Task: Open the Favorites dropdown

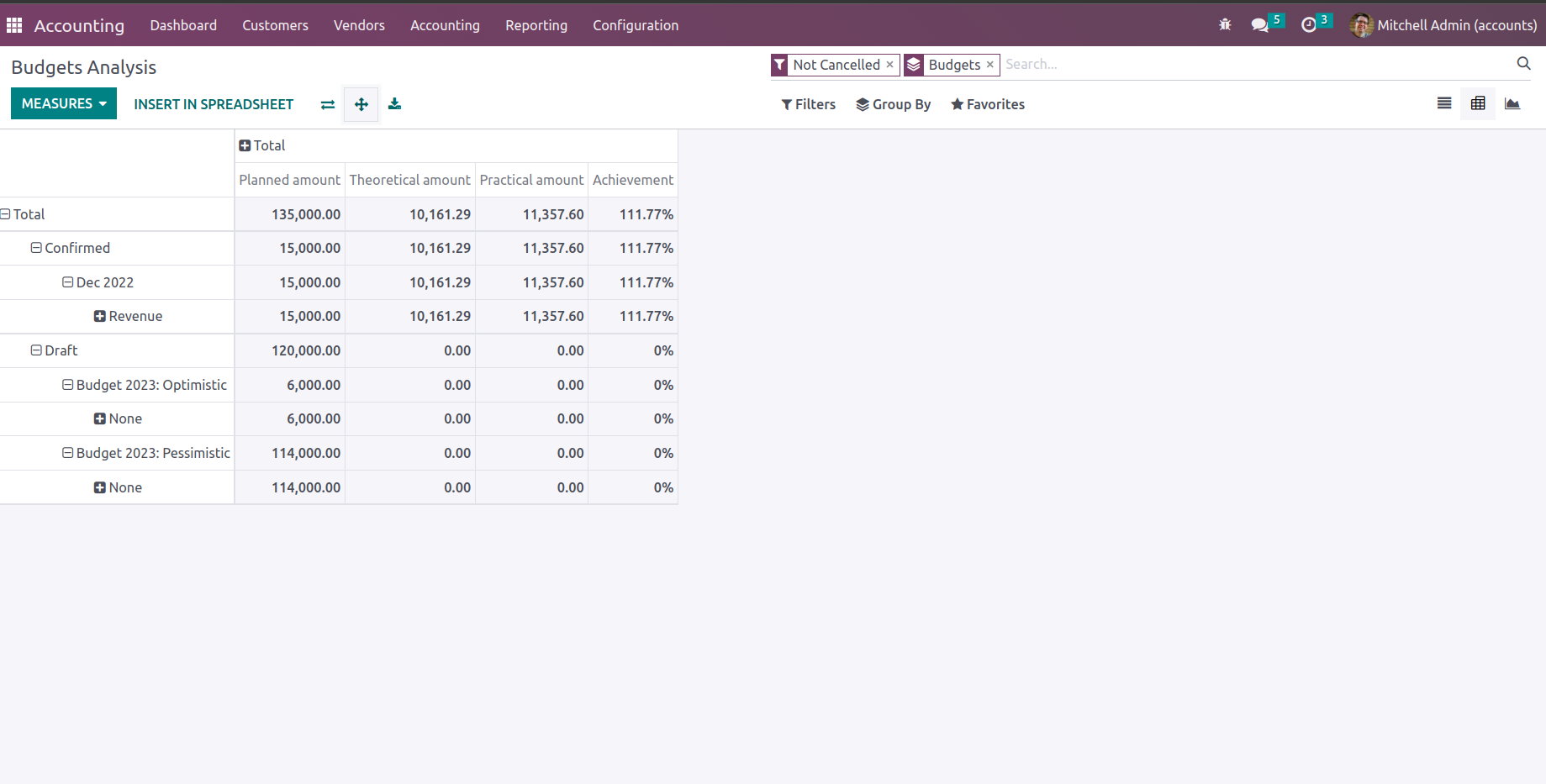Action: (x=988, y=104)
